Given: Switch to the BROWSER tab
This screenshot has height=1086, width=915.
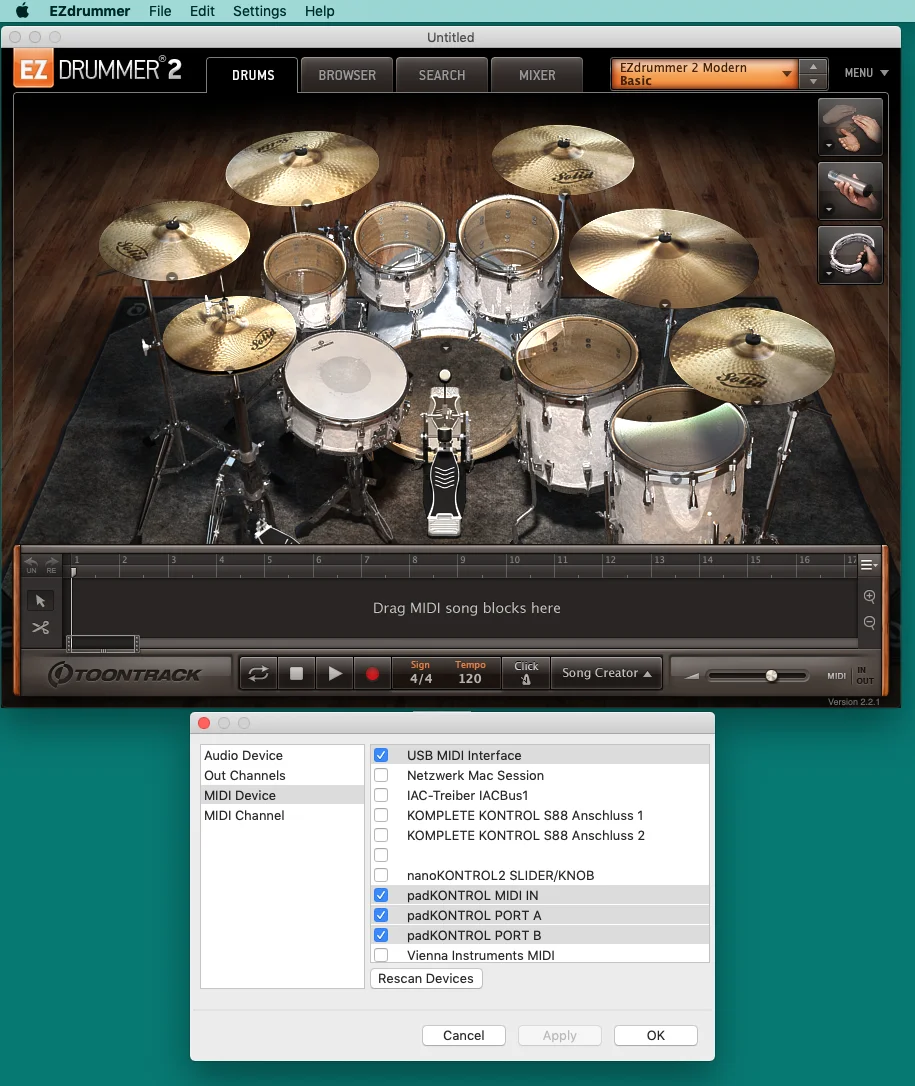Looking at the screenshot, I should pos(347,75).
